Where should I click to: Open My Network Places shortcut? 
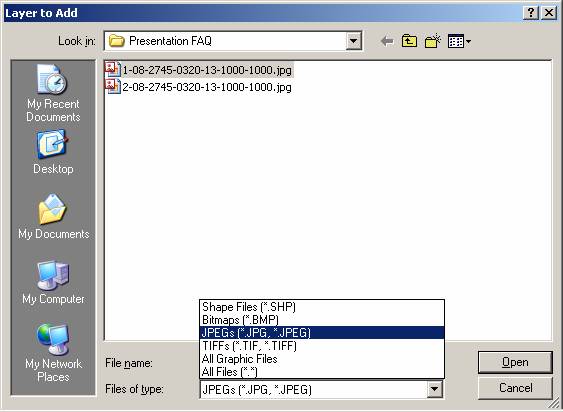tap(53, 353)
